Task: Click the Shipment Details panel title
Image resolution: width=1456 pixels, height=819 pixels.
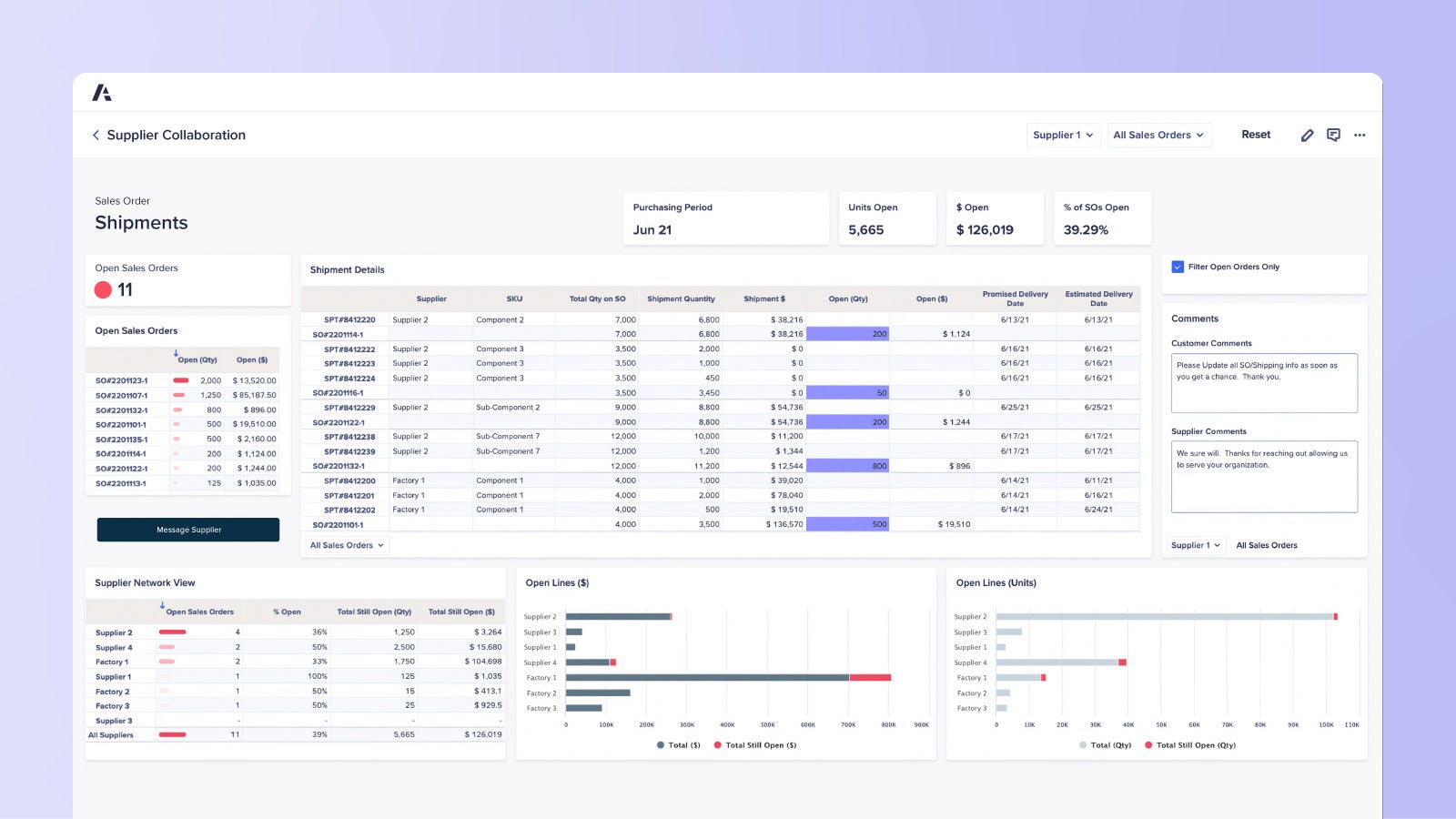Action: 347,269
